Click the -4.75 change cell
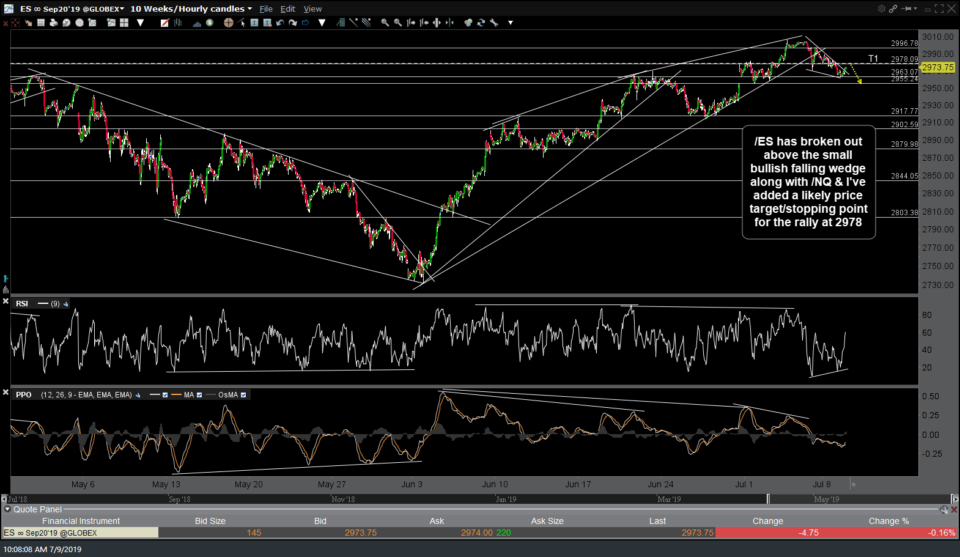Image resolution: width=960 pixels, height=557 pixels. 768,533
